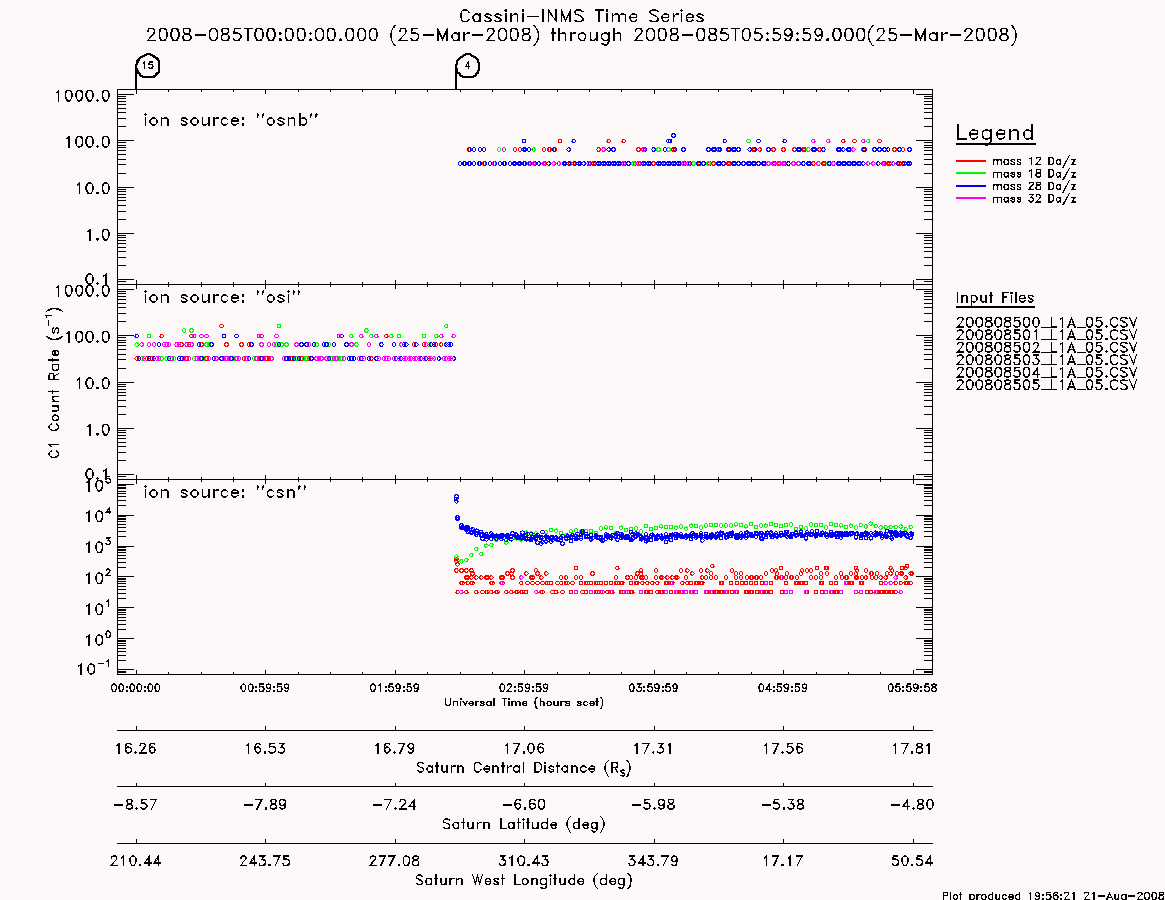The image size is (1165, 900).
Task: Click the 210.44 longitude value
Action: (x=135, y=861)
